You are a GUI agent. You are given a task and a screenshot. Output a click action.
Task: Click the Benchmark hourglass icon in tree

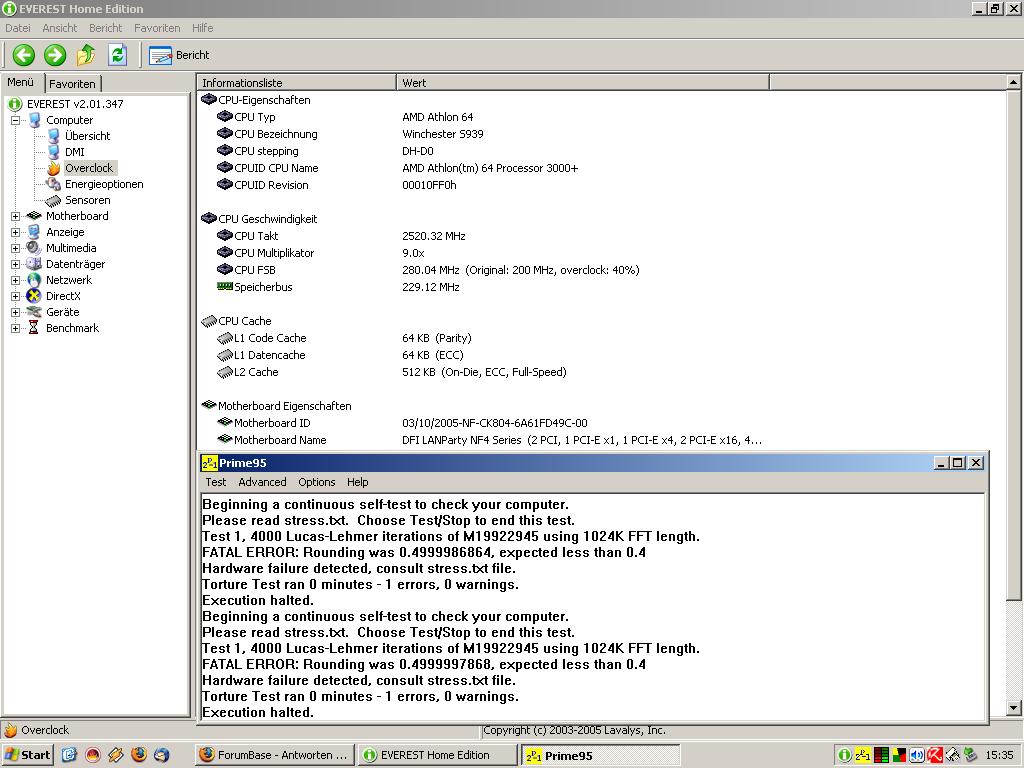pos(34,328)
